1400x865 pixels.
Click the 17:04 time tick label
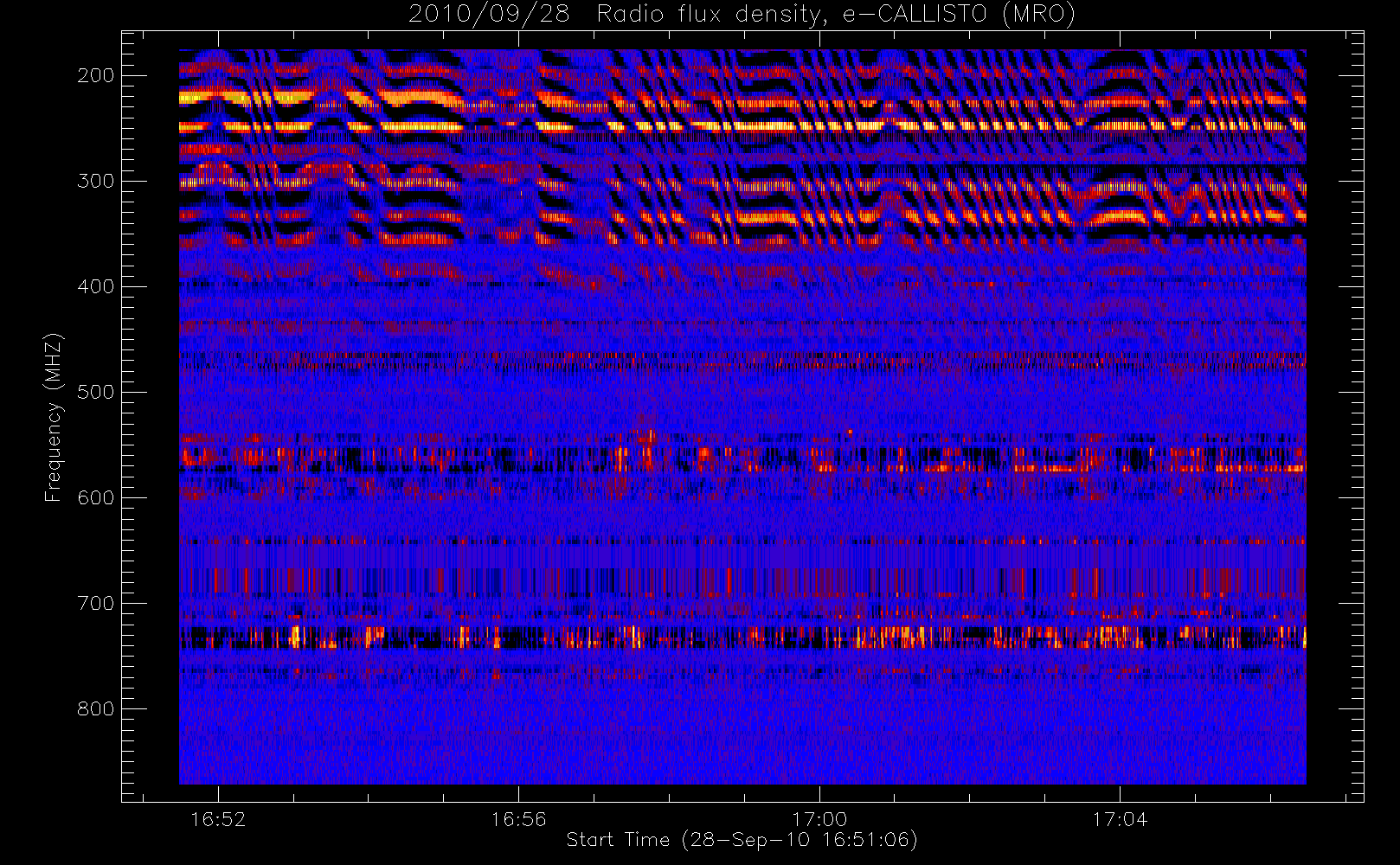(1120, 819)
